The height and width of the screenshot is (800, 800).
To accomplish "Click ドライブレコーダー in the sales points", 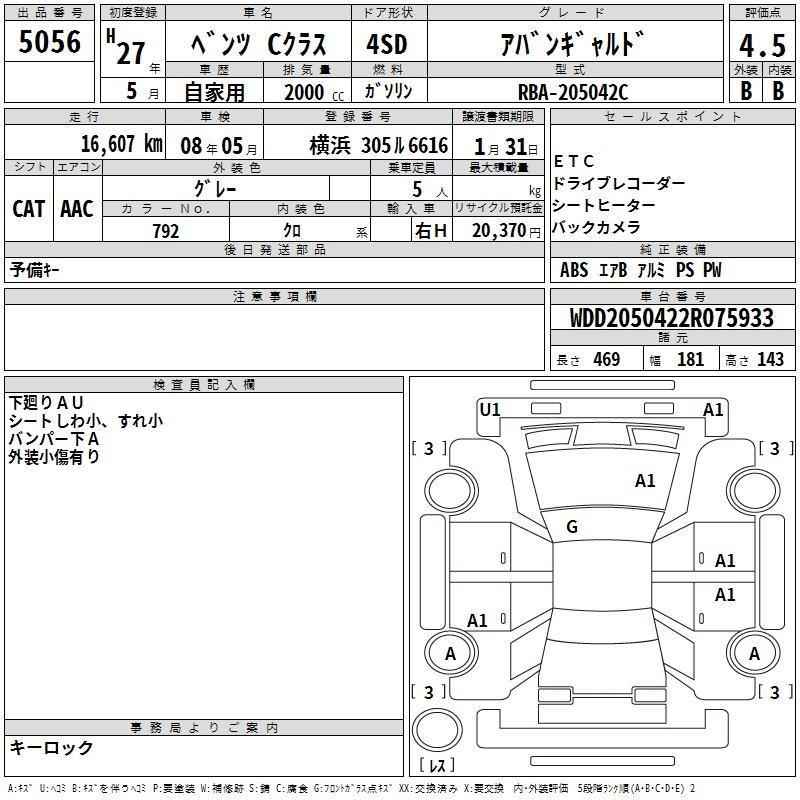I will (x=618, y=183).
